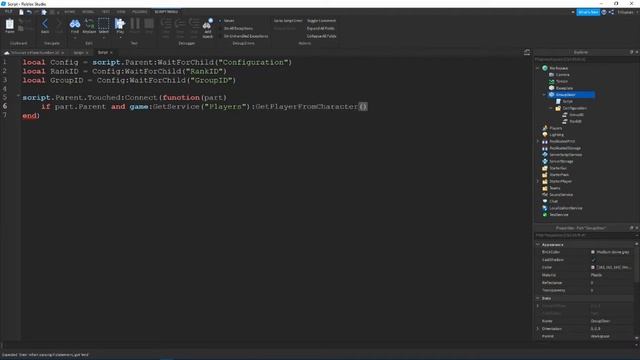This screenshot has height=360, width=640.
Task: Click the What's New button
Action: tap(588, 12)
